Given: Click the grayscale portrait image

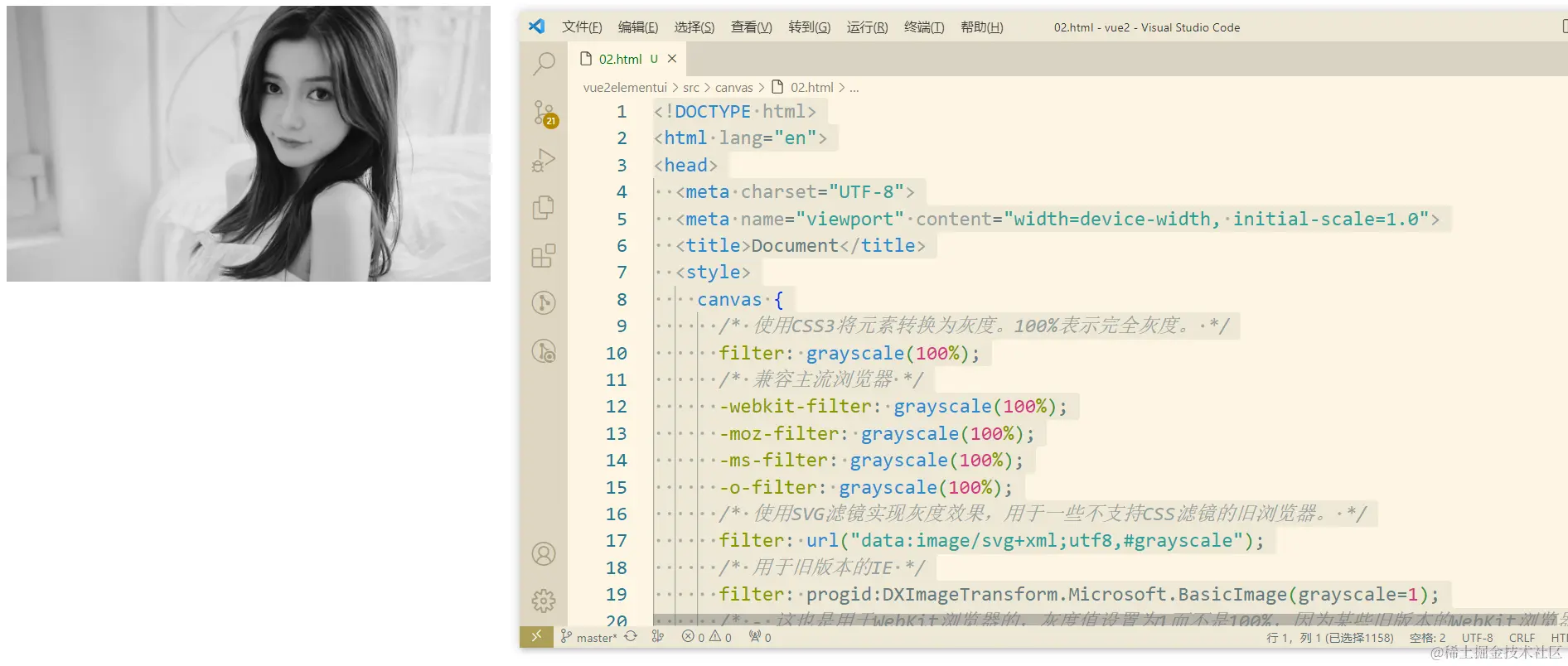Looking at the screenshot, I should (x=249, y=143).
